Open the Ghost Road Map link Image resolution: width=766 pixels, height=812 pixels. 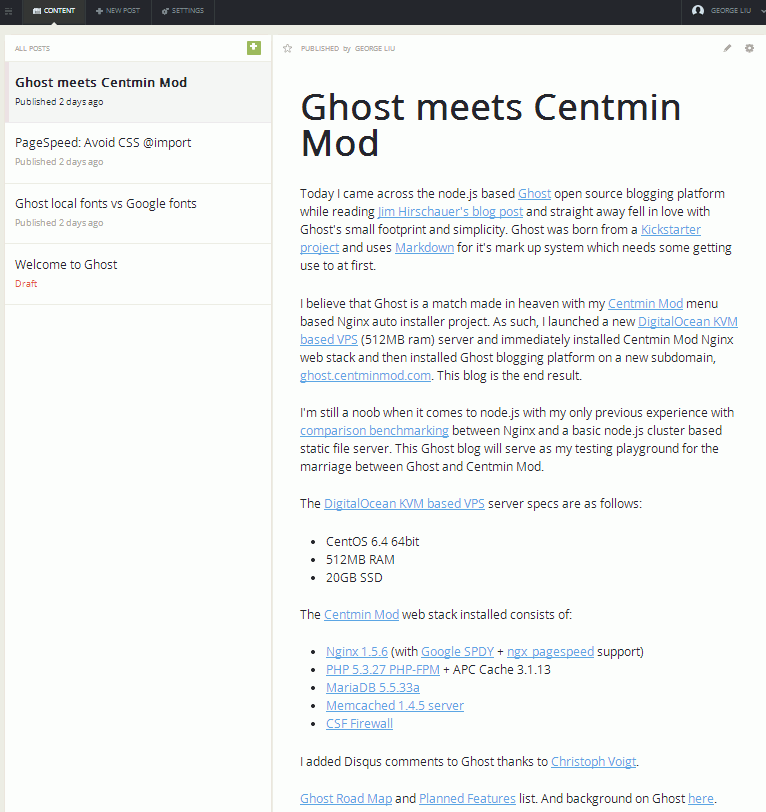pyautogui.click(x=346, y=799)
